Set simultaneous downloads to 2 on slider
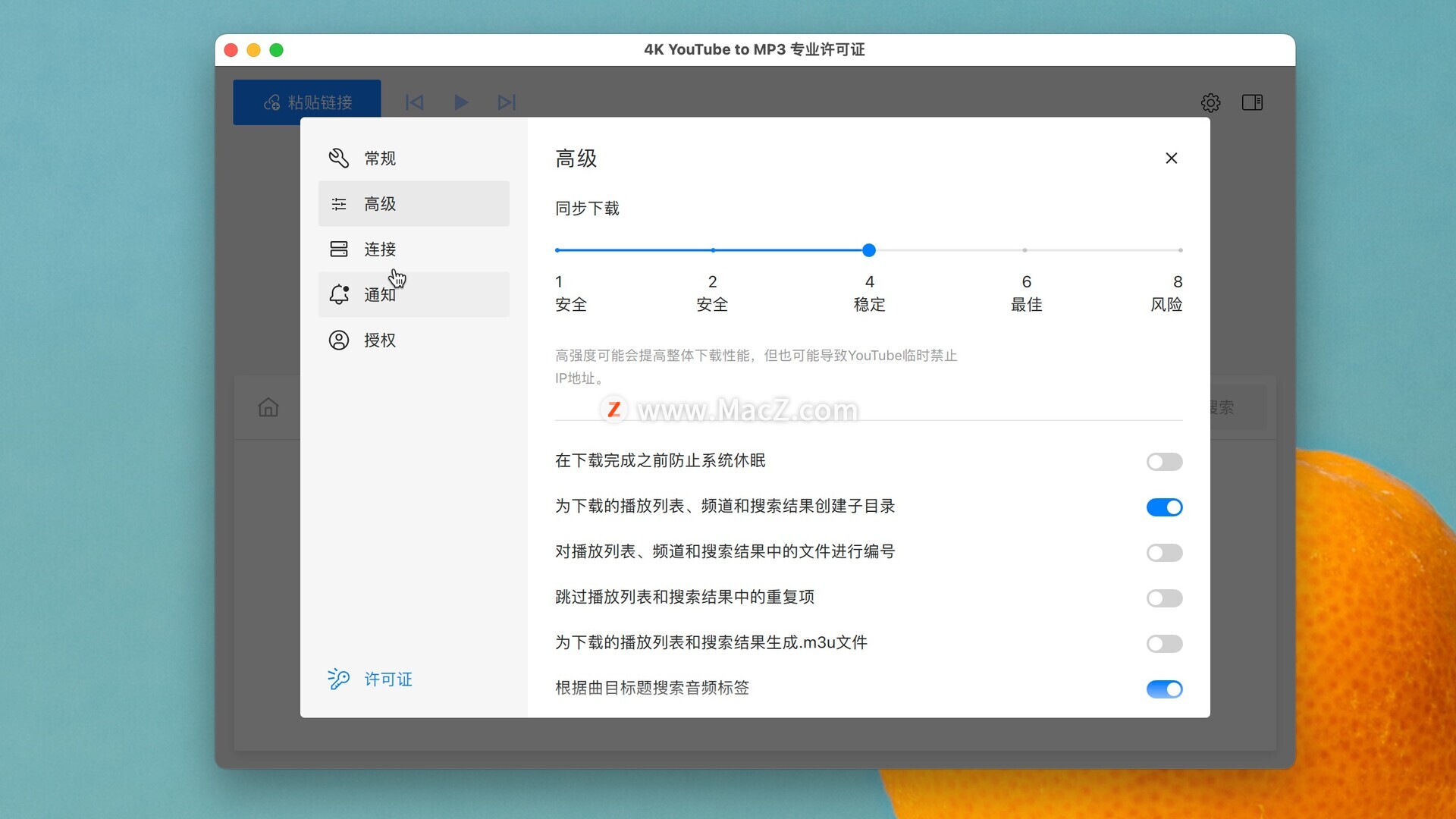 pos(713,250)
